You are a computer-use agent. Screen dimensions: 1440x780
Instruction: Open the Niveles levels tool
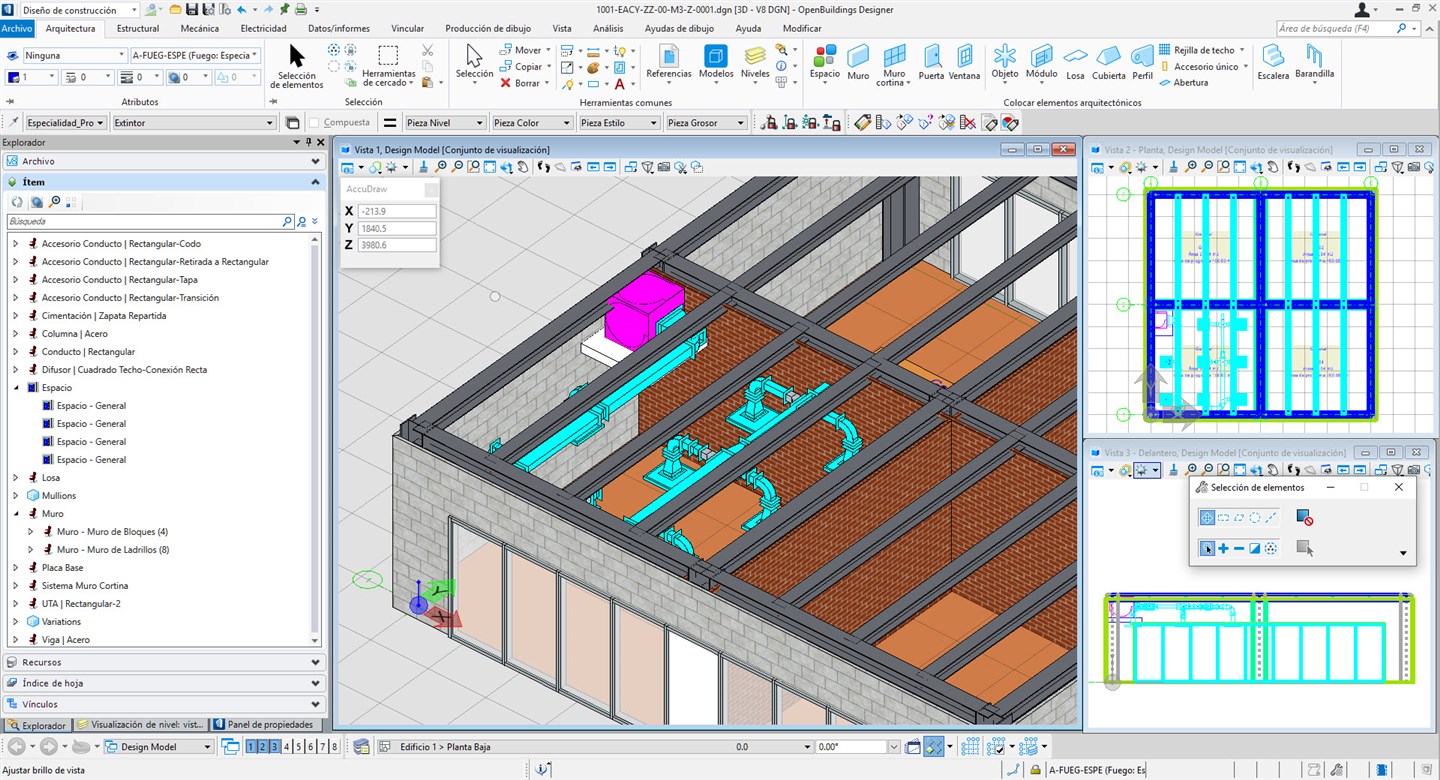755,62
